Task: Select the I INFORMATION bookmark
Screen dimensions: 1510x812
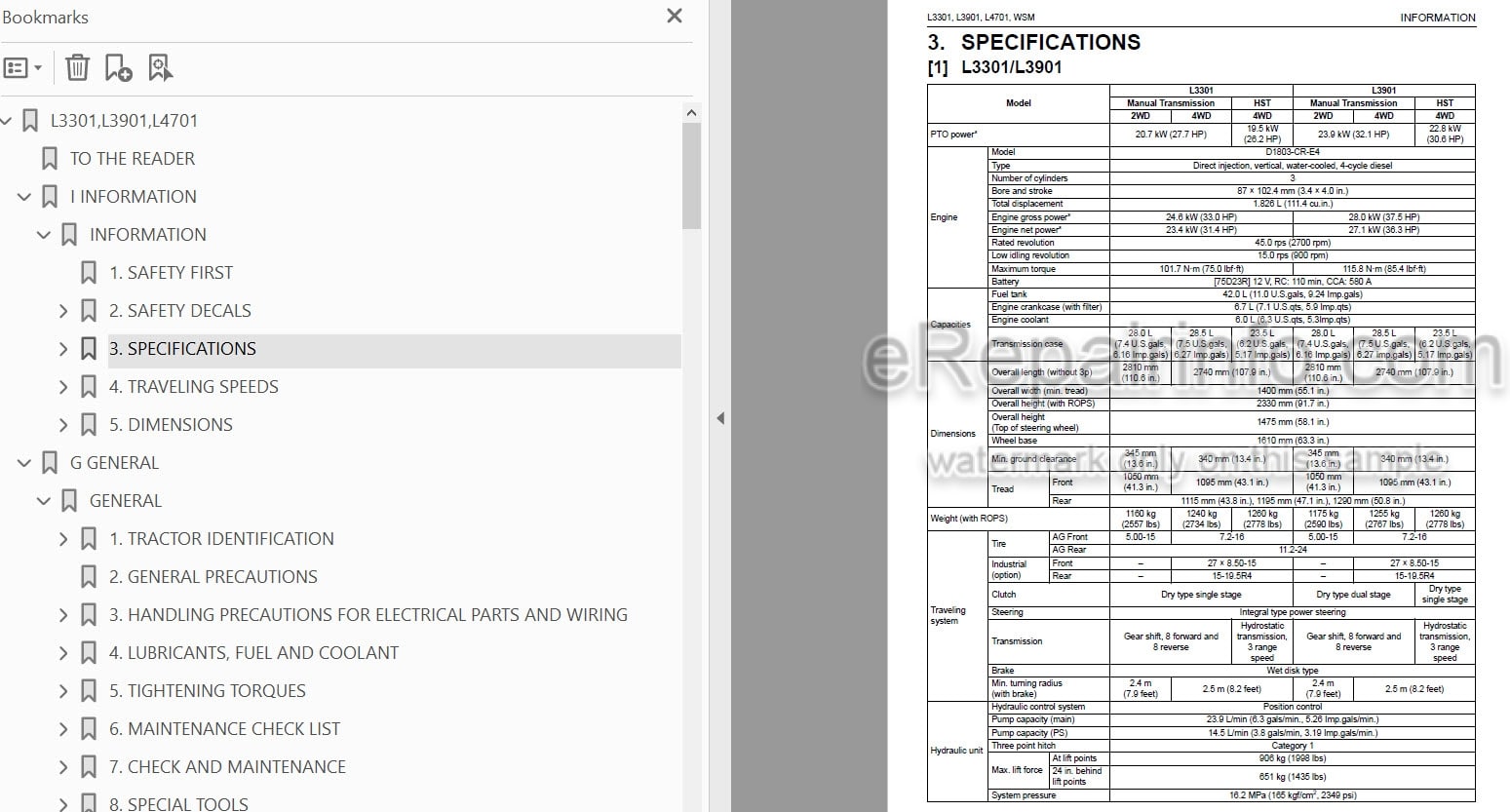Action: pos(133,197)
